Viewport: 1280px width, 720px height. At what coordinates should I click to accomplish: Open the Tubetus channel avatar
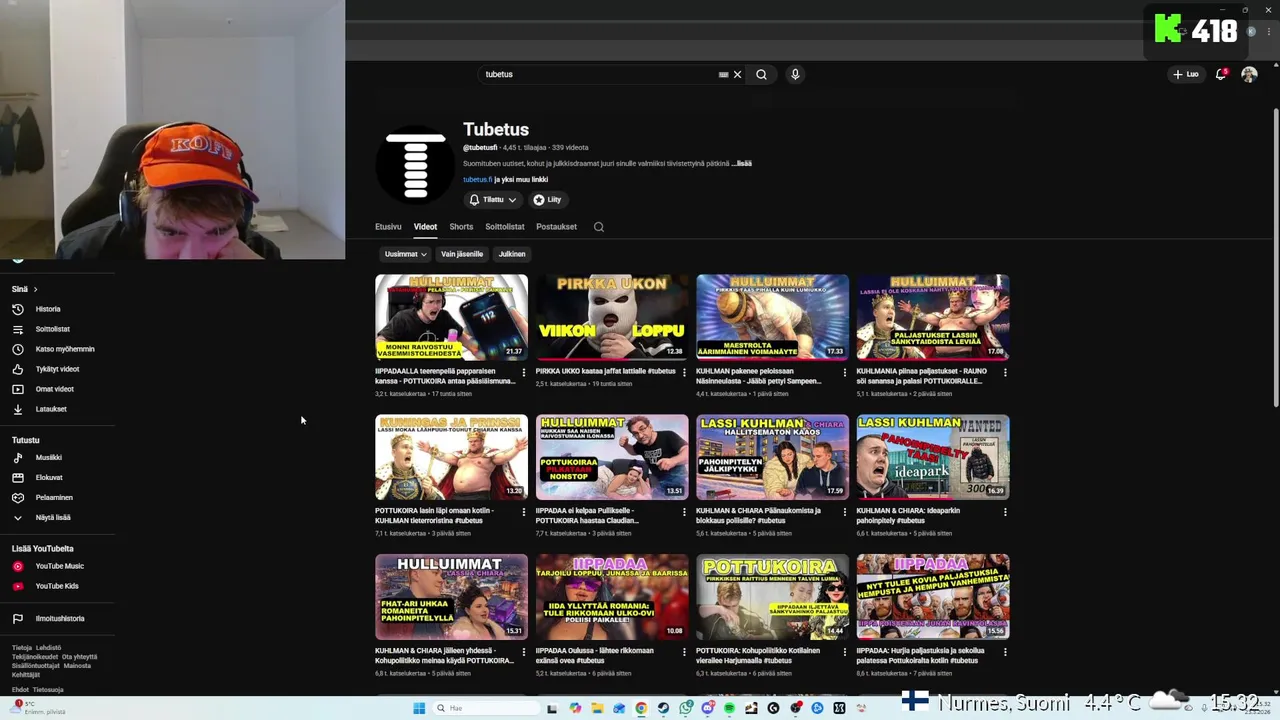point(415,165)
